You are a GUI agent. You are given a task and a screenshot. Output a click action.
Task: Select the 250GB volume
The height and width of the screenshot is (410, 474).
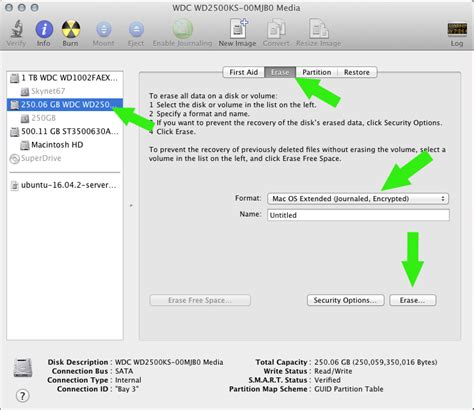point(65,118)
